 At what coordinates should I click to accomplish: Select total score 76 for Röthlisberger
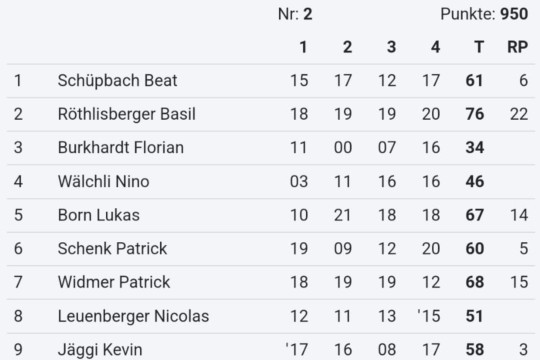click(475, 114)
